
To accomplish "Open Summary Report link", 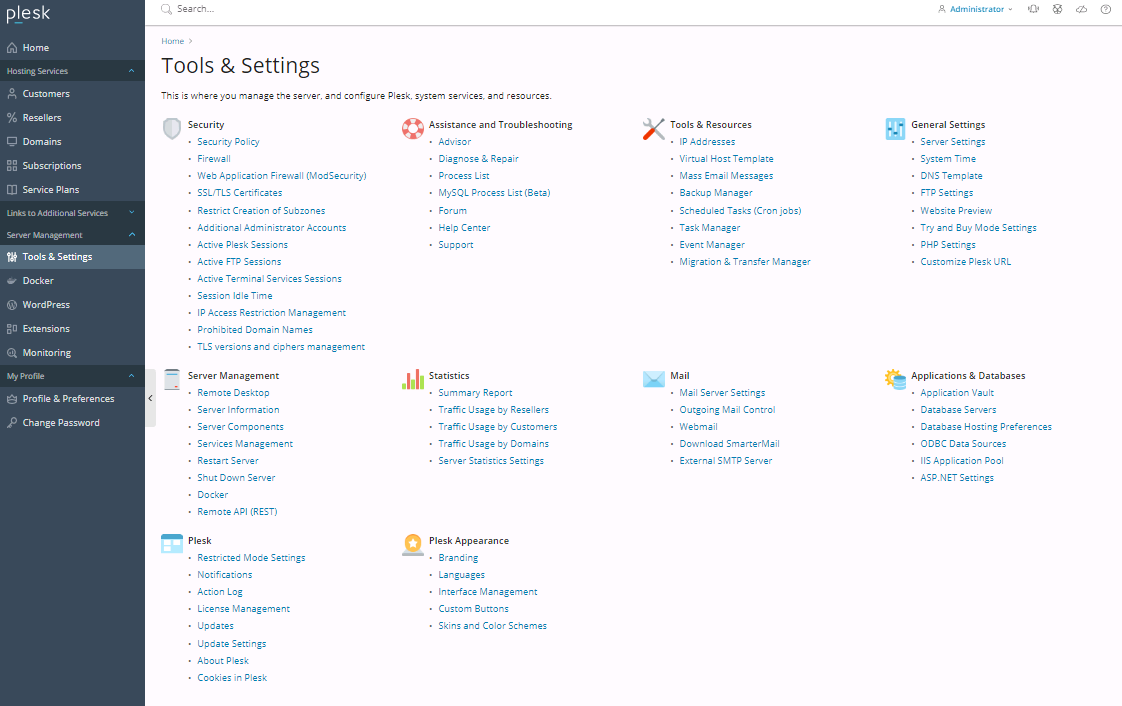I will (476, 393).
